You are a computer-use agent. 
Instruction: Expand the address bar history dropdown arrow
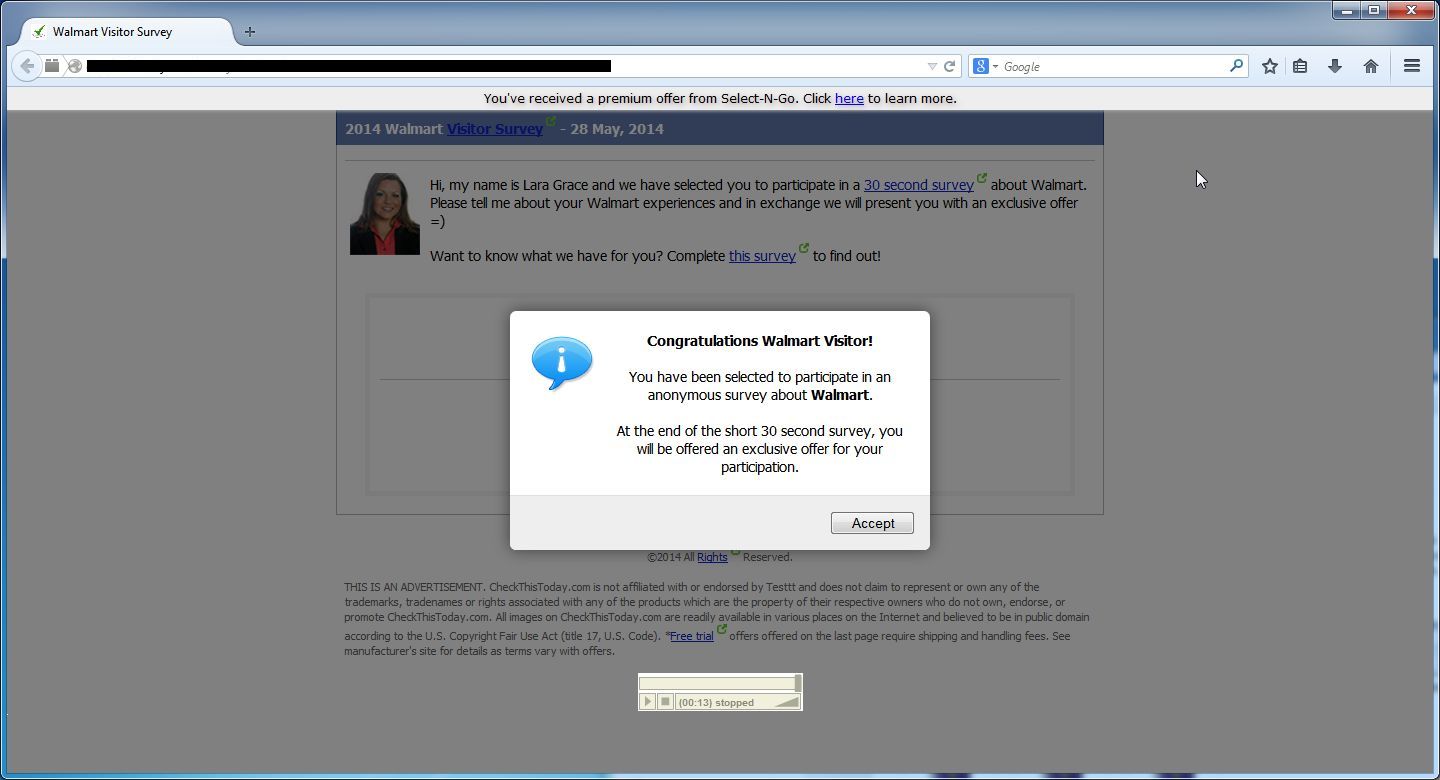click(932, 66)
